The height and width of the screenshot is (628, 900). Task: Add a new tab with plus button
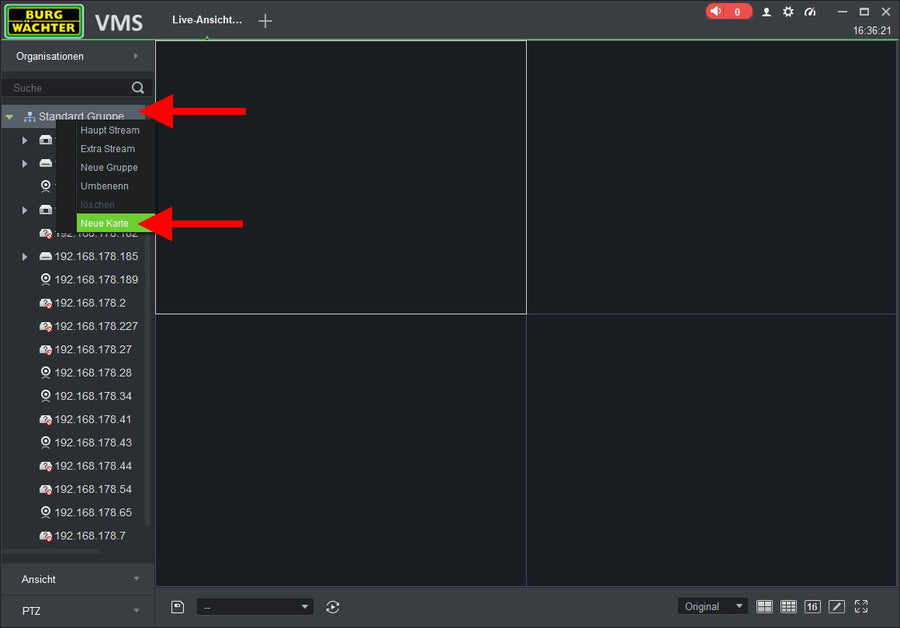coord(265,21)
